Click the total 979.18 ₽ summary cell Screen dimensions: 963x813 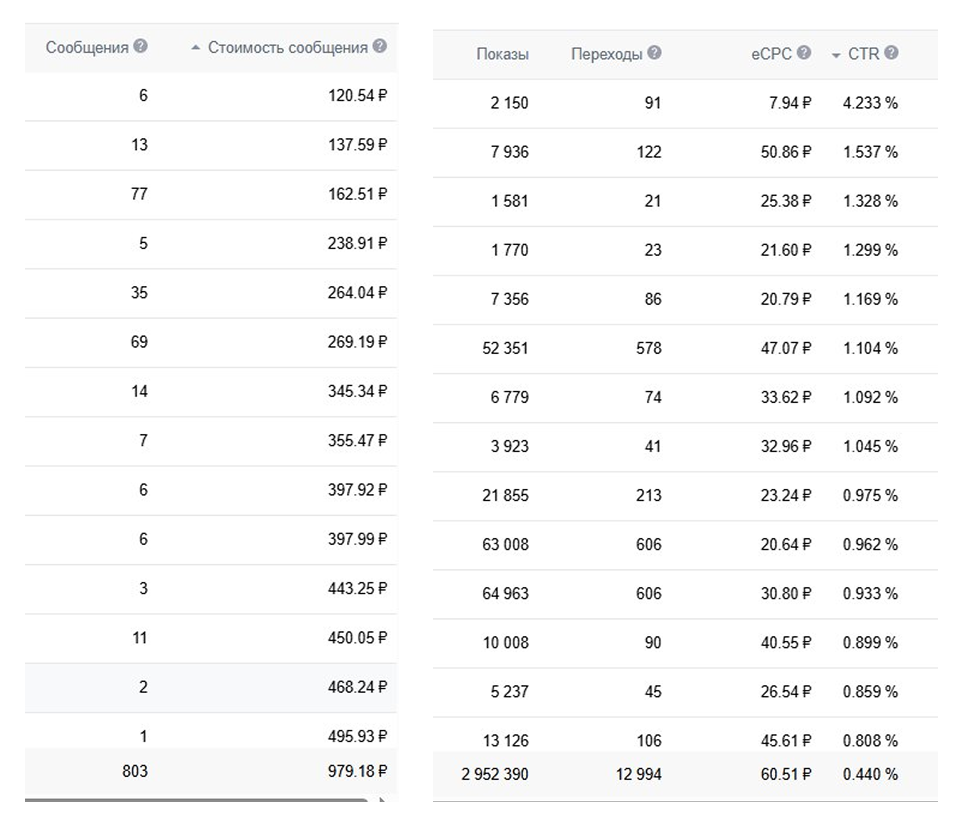click(357, 771)
